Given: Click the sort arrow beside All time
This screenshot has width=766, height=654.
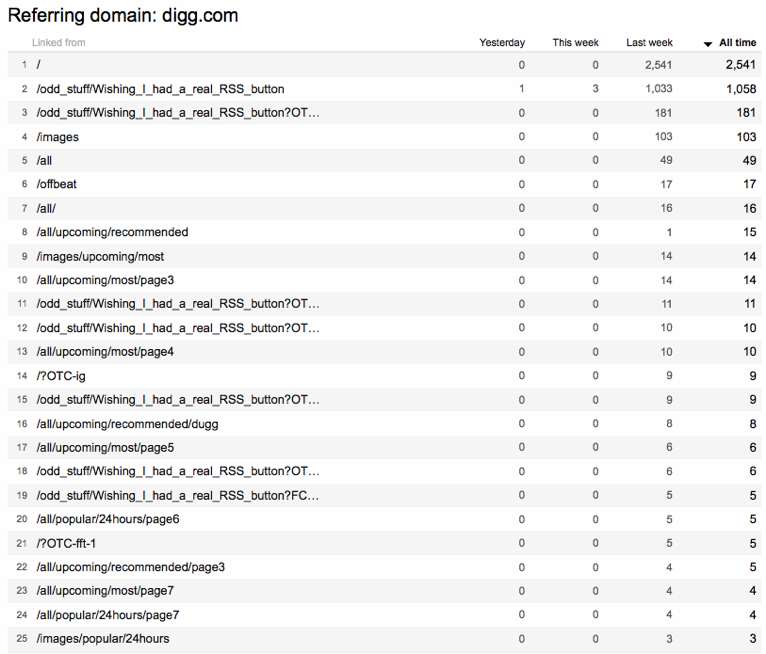Looking at the screenshot, I should 707,44.
